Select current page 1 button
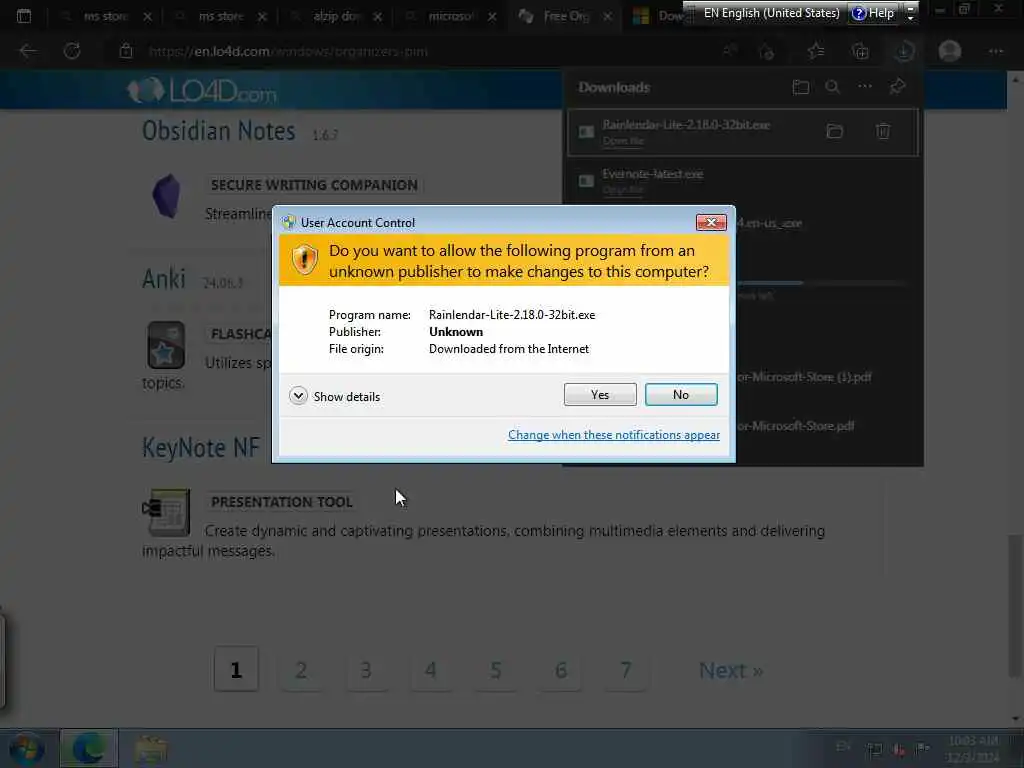Viewport: 1024px width, 768px height. click(x=236, y=669)
